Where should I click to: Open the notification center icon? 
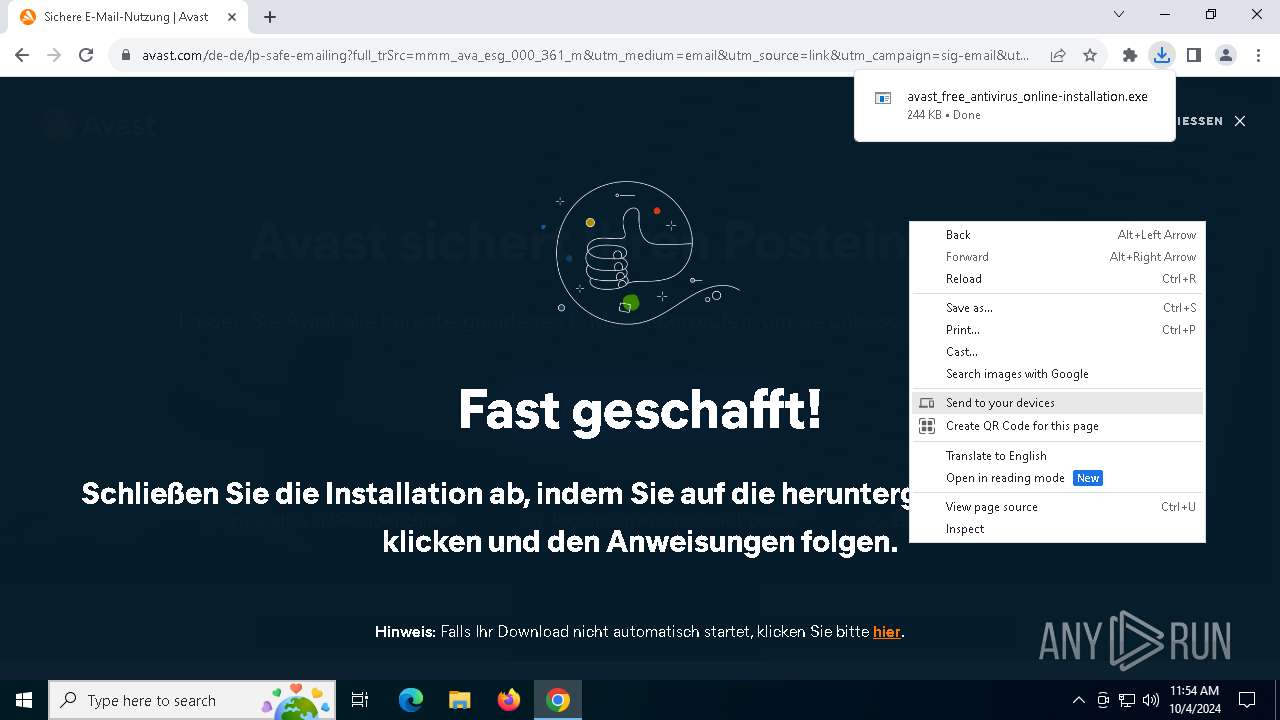click(1247, 700)
